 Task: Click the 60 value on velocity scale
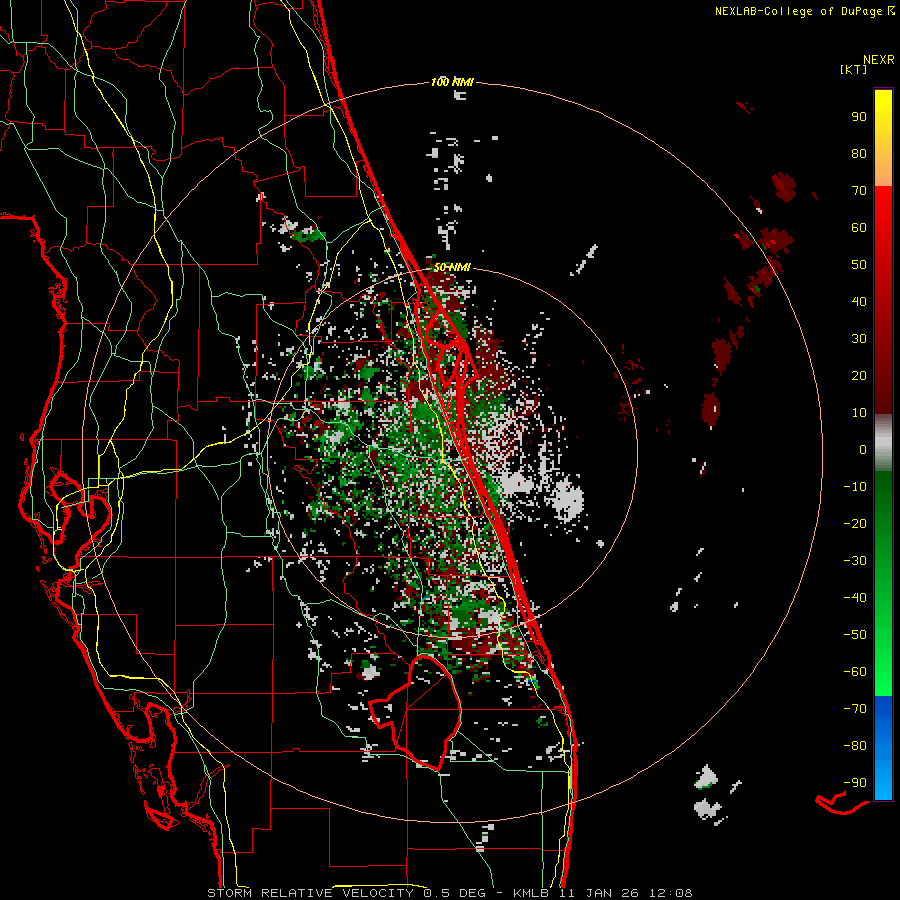(859, 227)
